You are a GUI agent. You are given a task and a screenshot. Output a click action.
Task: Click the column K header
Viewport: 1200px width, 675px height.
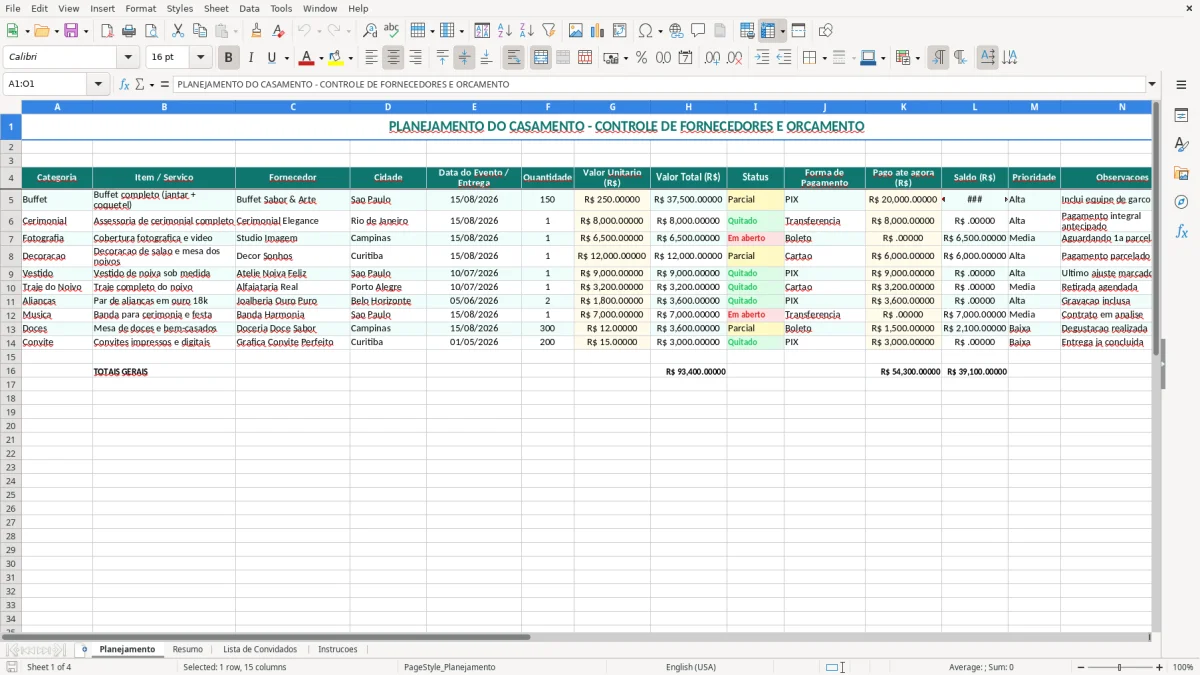click(x=903, y=106)
